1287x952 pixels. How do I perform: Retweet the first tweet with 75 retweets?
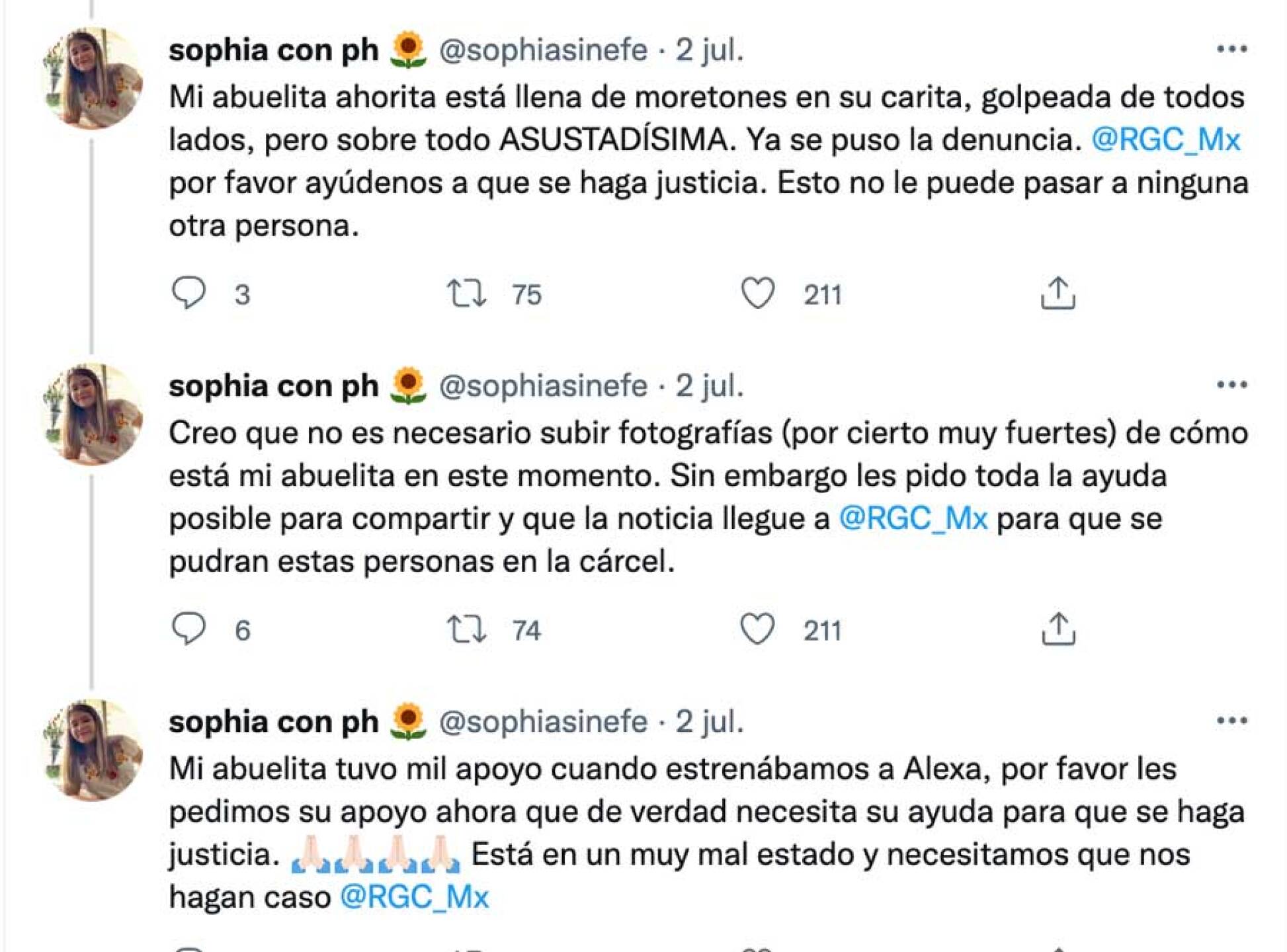click(x=467, y=294)
